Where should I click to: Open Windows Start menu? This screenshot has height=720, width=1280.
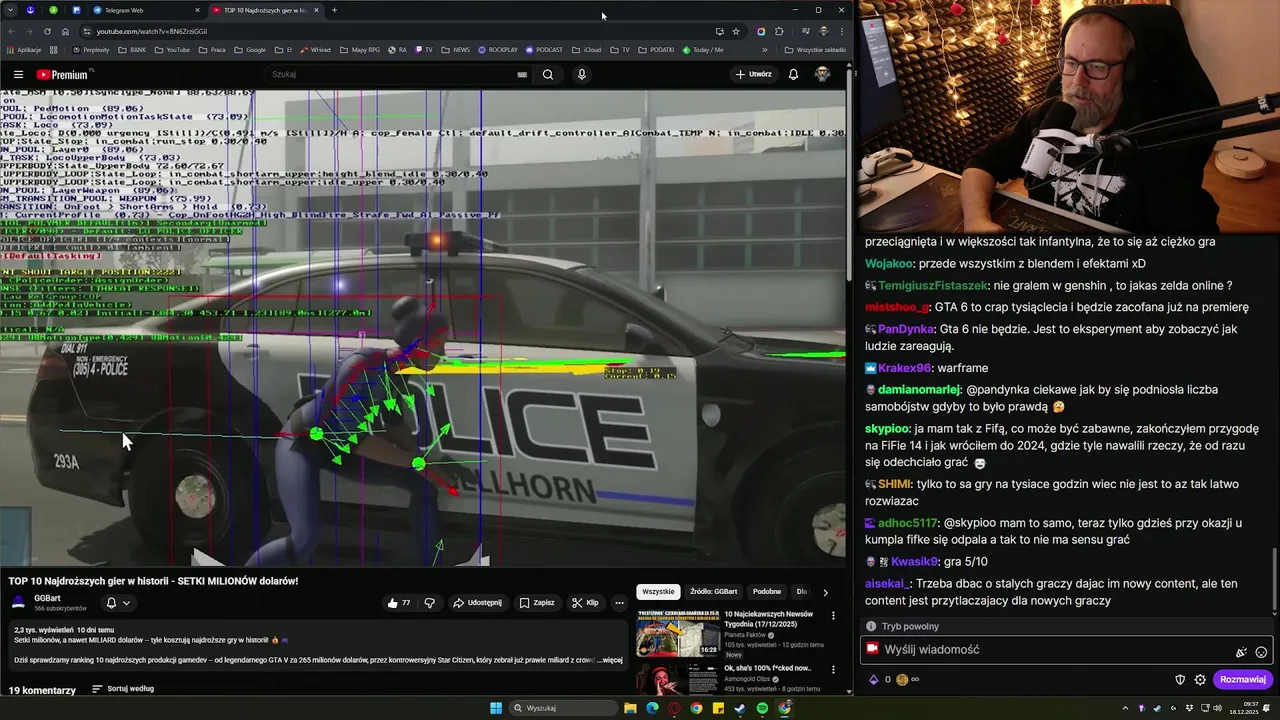point(496,708)
